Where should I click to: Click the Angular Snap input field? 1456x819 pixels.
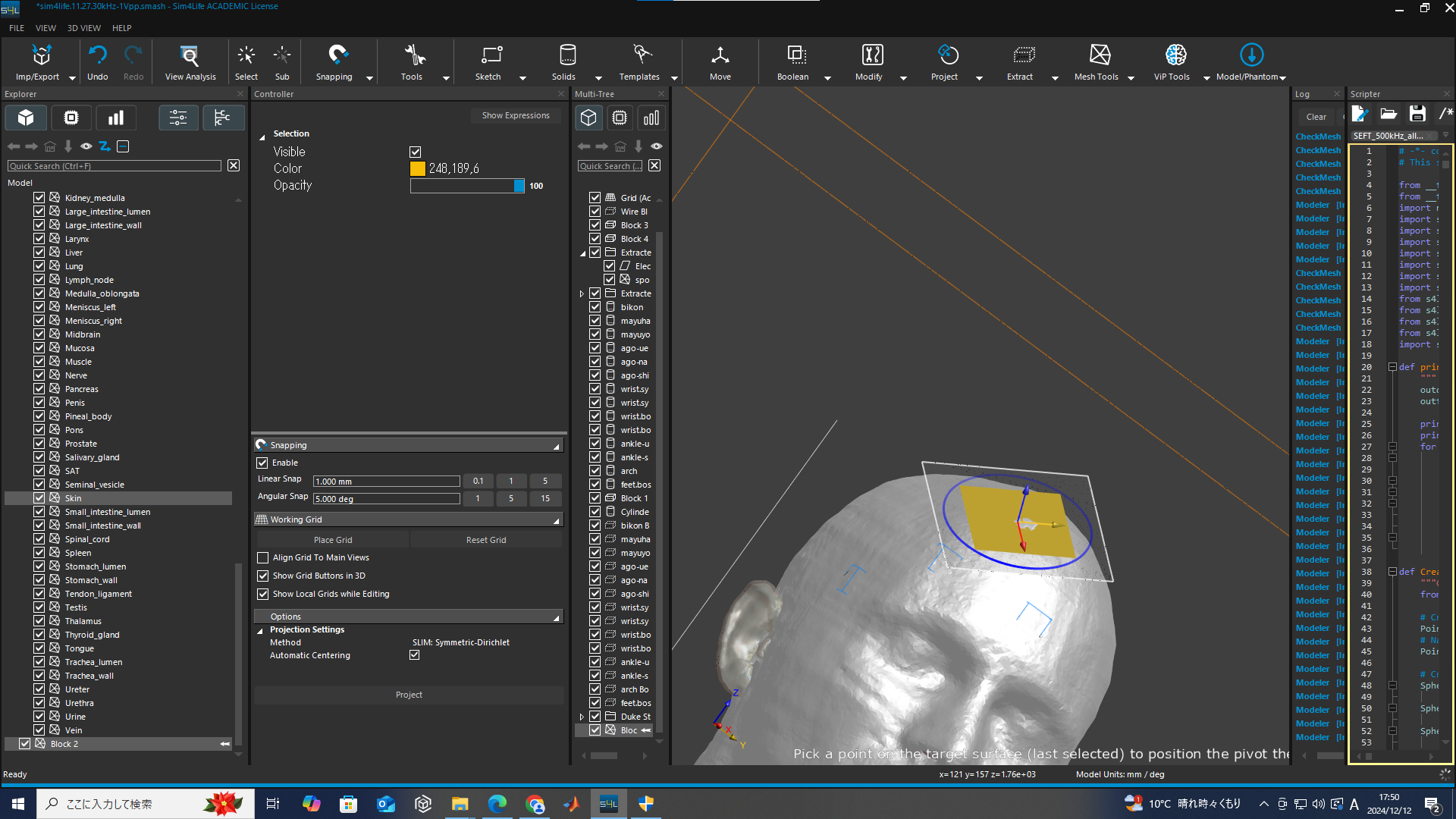[387, 499]
